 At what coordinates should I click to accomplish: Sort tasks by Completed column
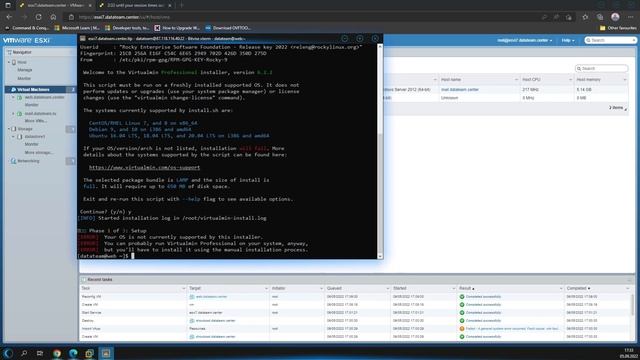click(x=578, y=289)
